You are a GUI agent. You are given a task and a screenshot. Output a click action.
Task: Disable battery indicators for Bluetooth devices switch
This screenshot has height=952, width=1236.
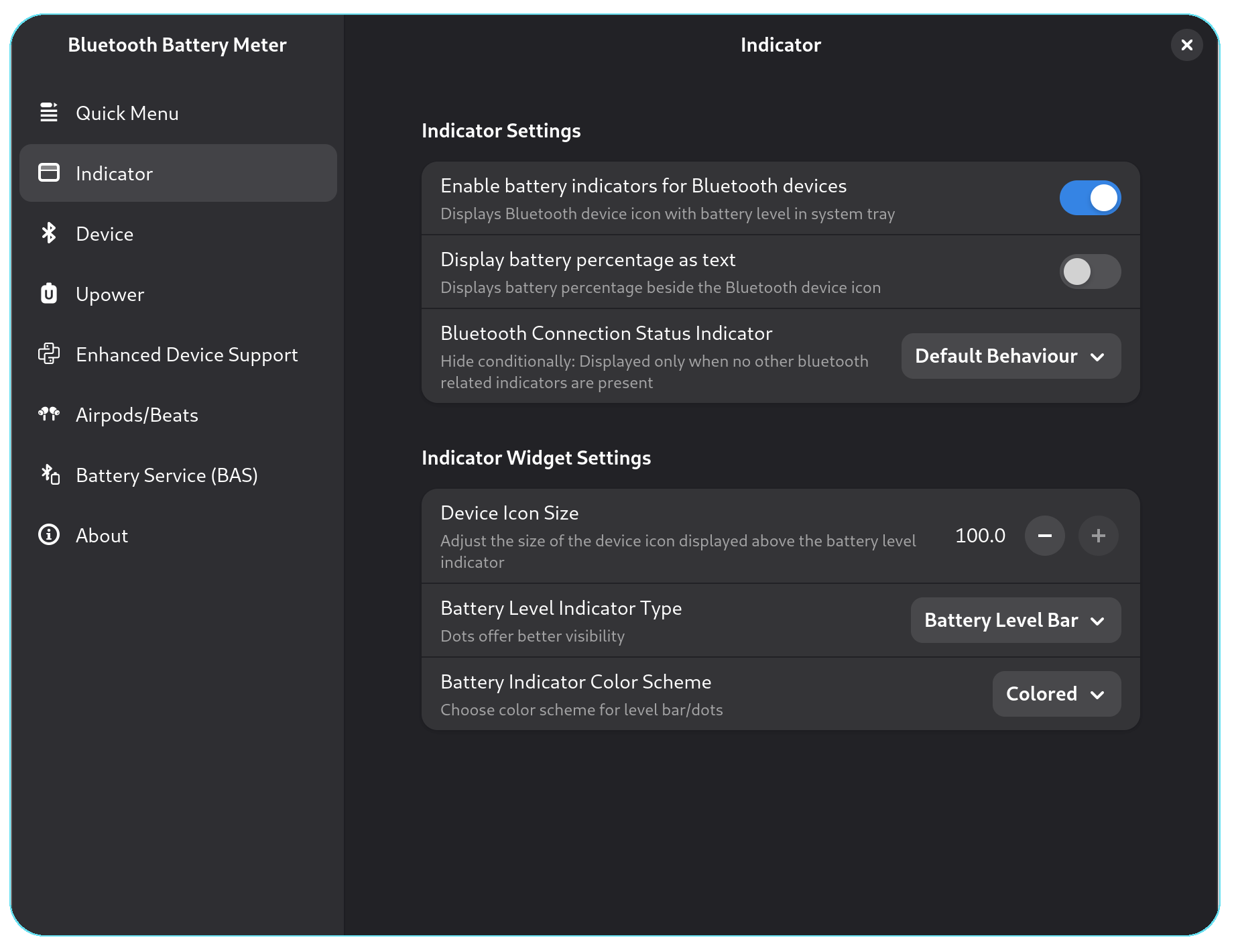point(1090,198)
